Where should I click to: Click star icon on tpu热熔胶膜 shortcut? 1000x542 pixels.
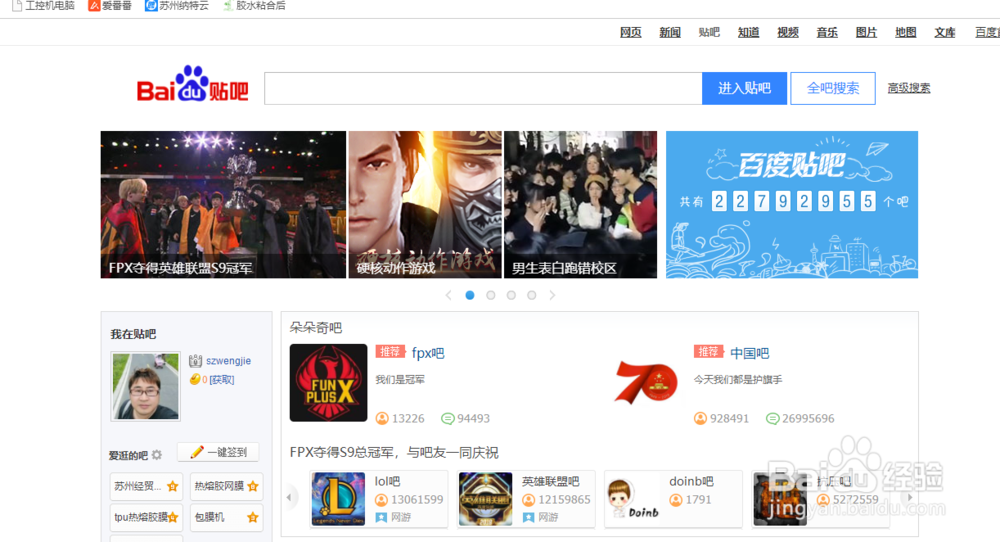coord(173,517)
